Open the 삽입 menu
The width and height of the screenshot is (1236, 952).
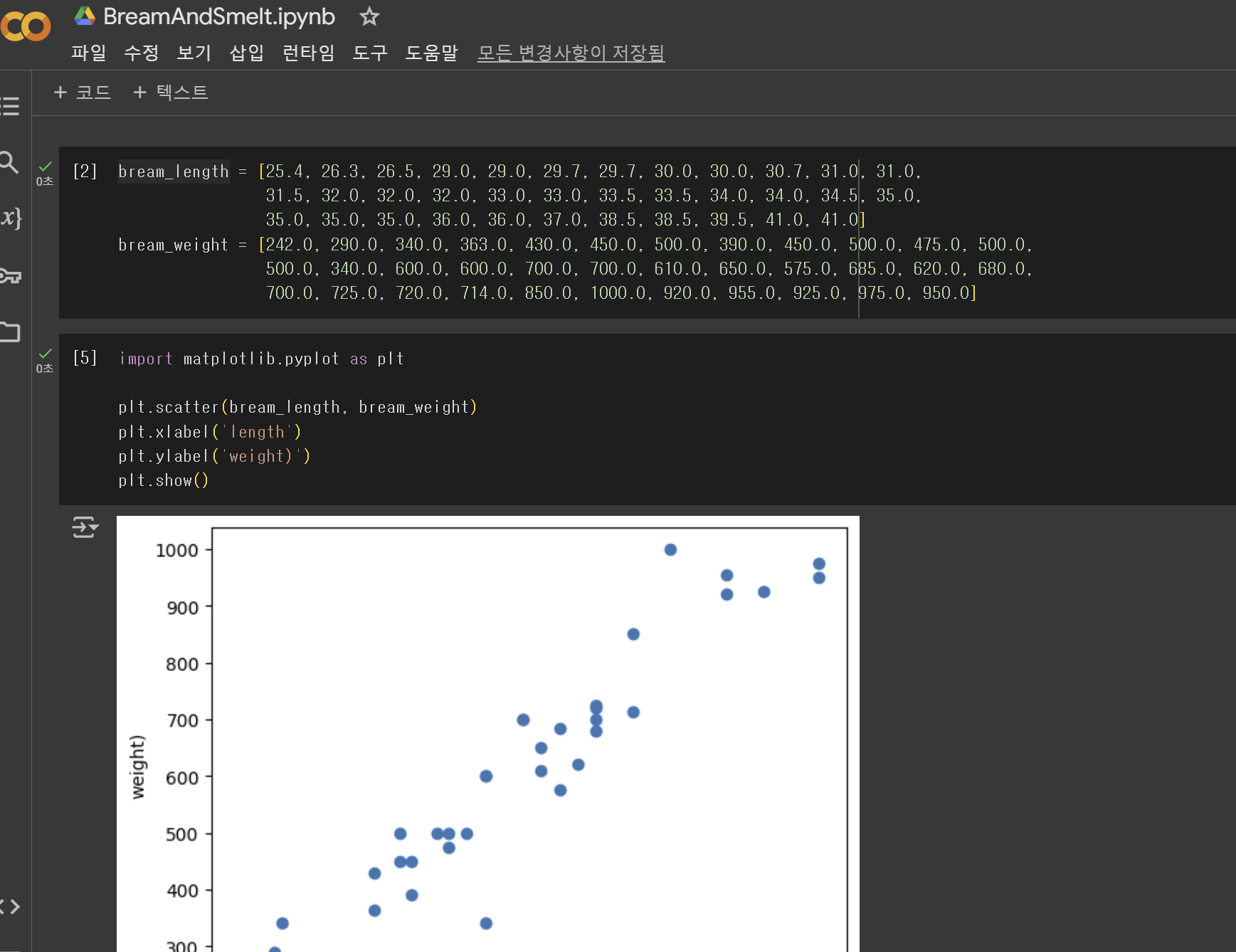coord(247,53)
